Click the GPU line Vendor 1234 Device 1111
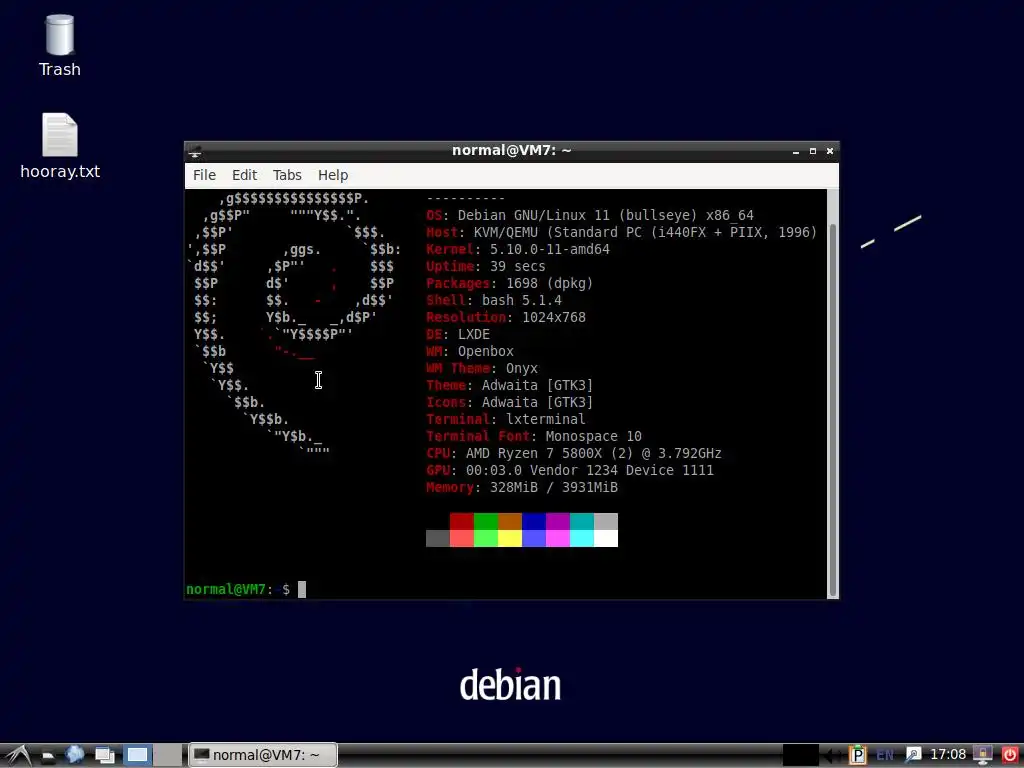Image resolution: width=1024 pixels, height=768 pixels. click(x=569, y=470)
